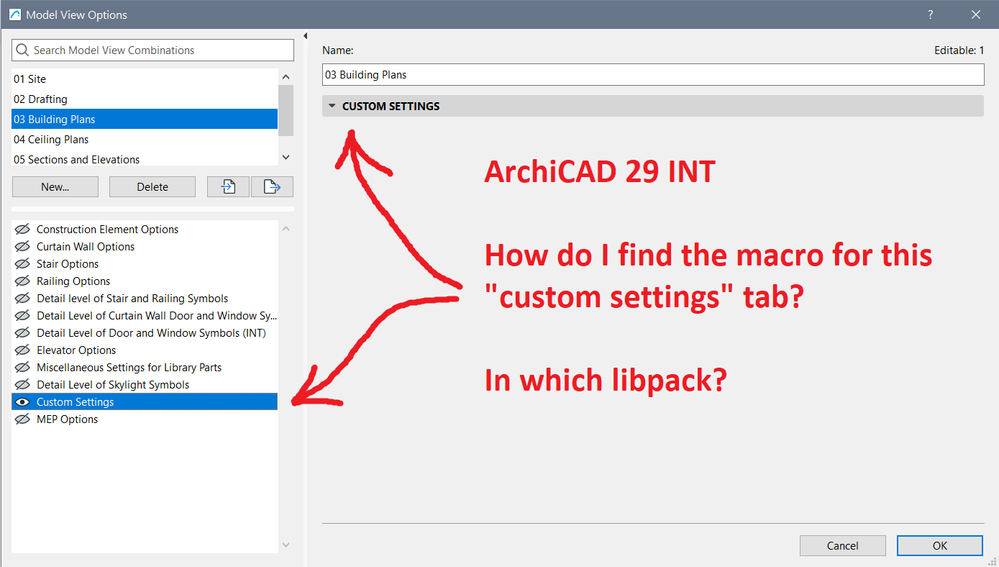Click combinations list scroll down arrow

(x=286, y=157)
